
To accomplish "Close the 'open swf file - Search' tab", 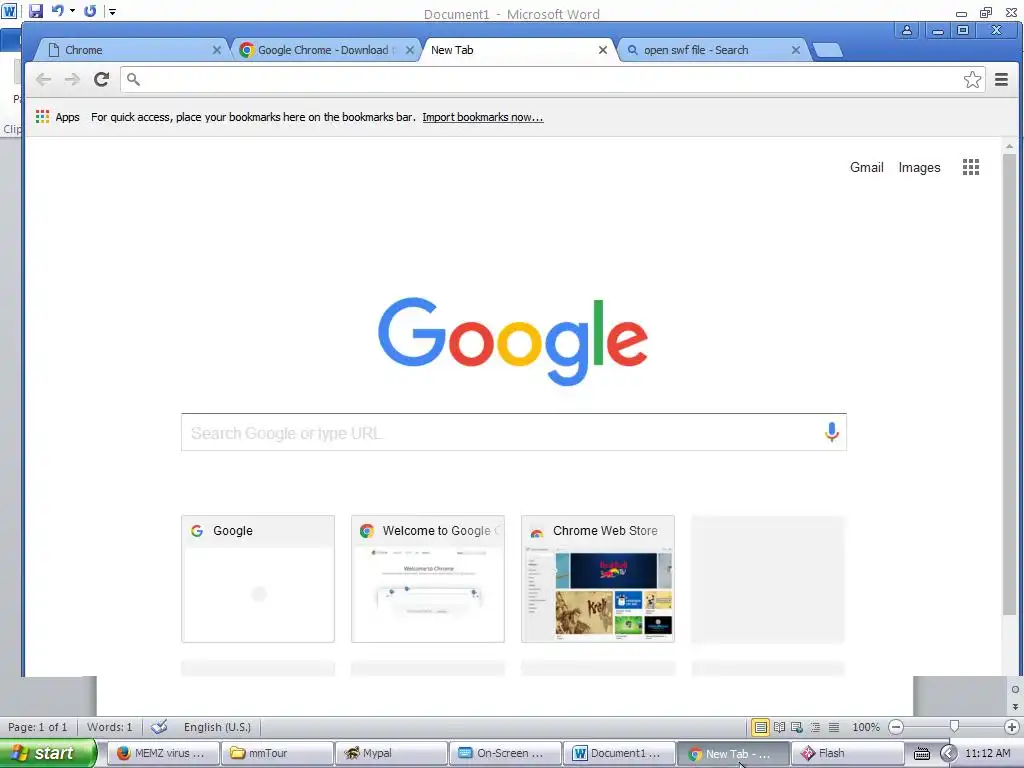I will click(x=795, y=50).
